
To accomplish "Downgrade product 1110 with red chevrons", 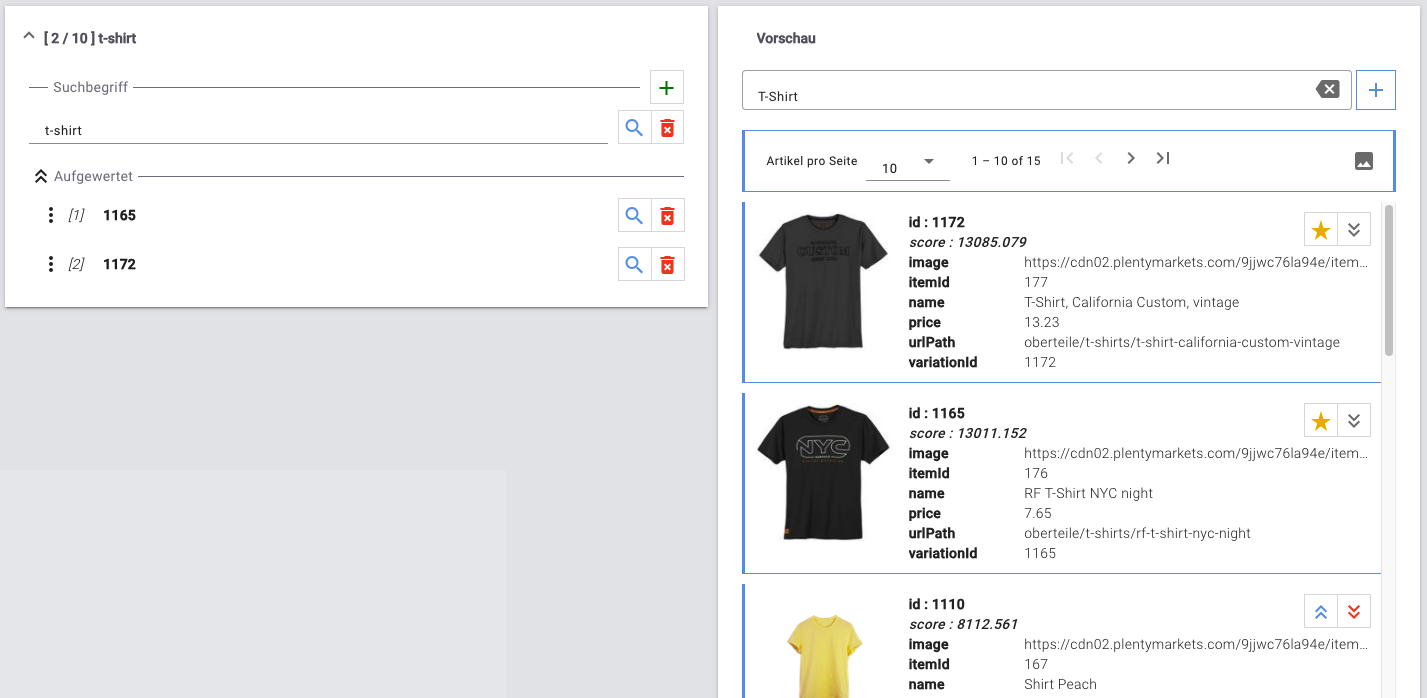I will pyautogui.click(x=1354, y=612).
